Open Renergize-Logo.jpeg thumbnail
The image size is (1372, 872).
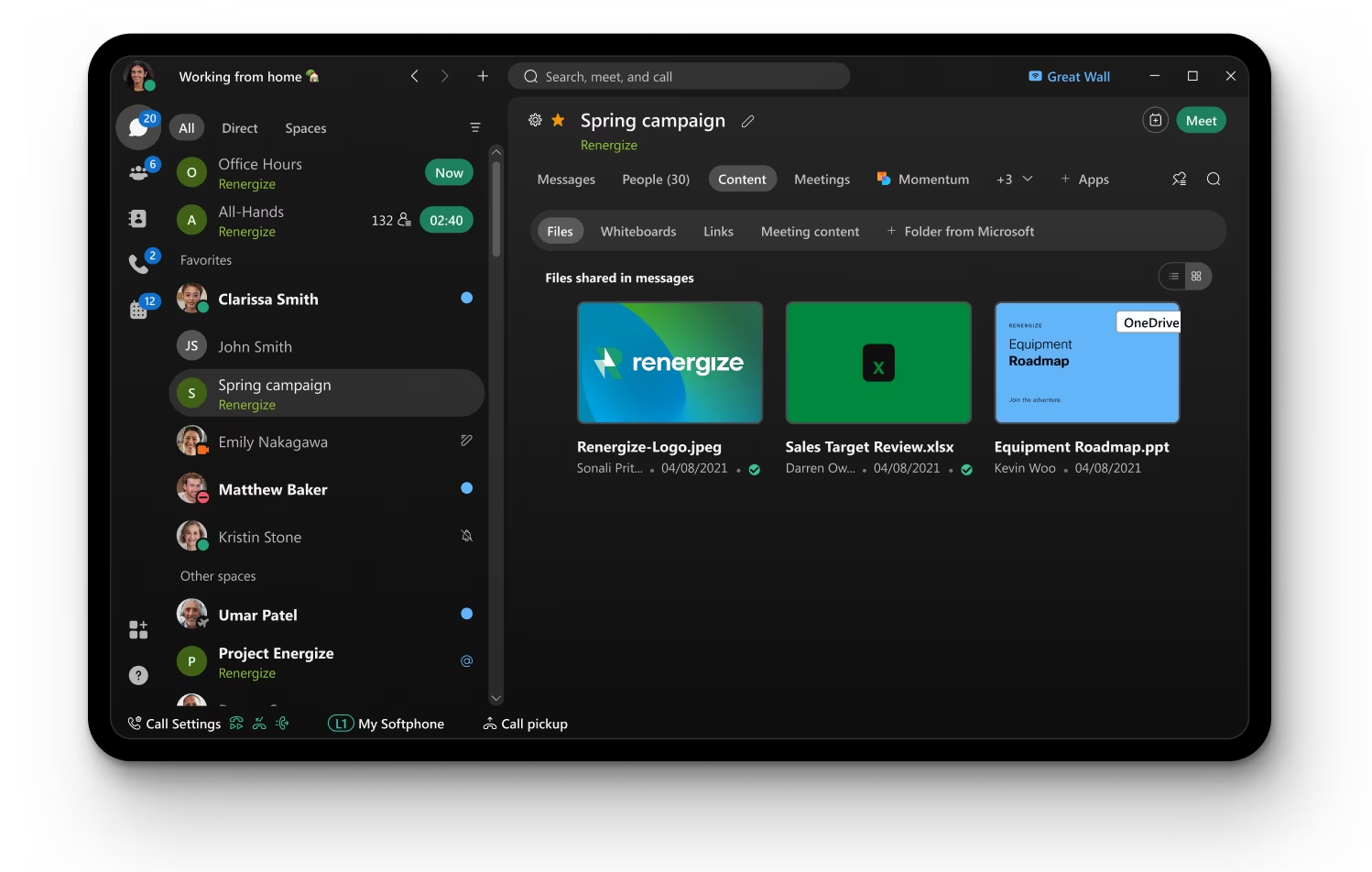670,363
